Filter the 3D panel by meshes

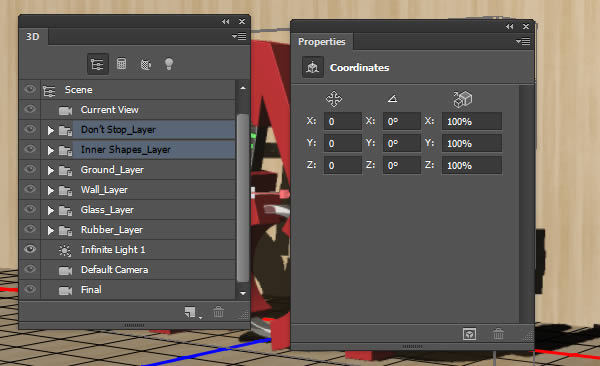tap(121, 64)
